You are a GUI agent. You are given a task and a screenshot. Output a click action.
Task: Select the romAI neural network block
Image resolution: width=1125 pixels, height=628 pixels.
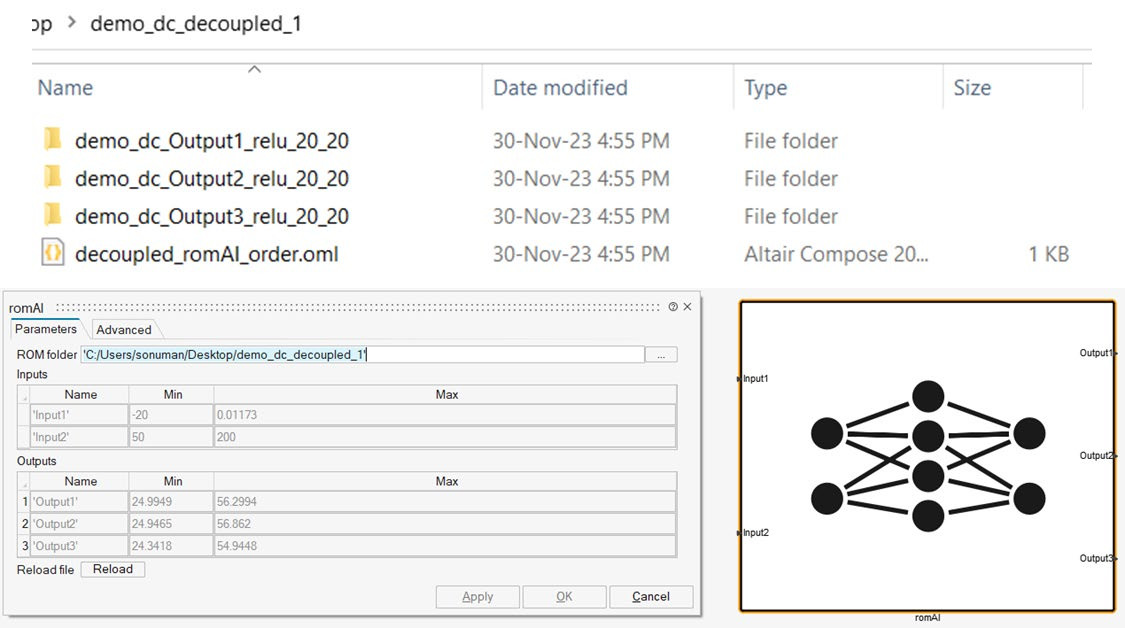(x=927, y=456)
